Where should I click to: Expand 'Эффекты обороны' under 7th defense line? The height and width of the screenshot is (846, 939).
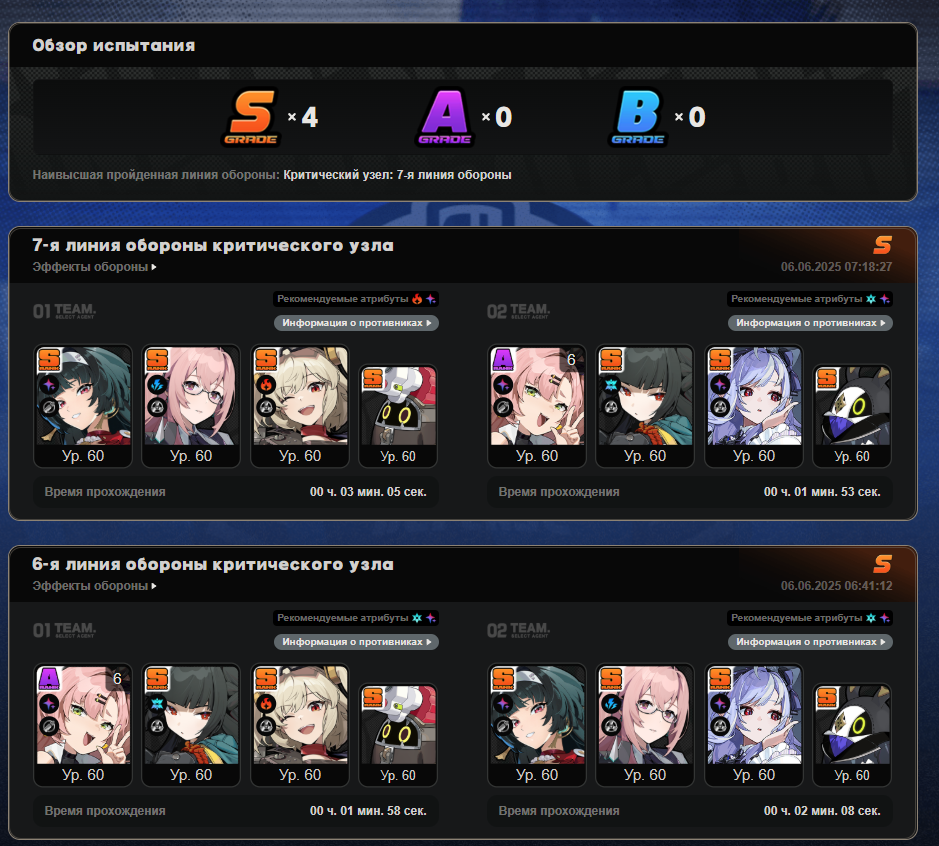tap(95, 267)
